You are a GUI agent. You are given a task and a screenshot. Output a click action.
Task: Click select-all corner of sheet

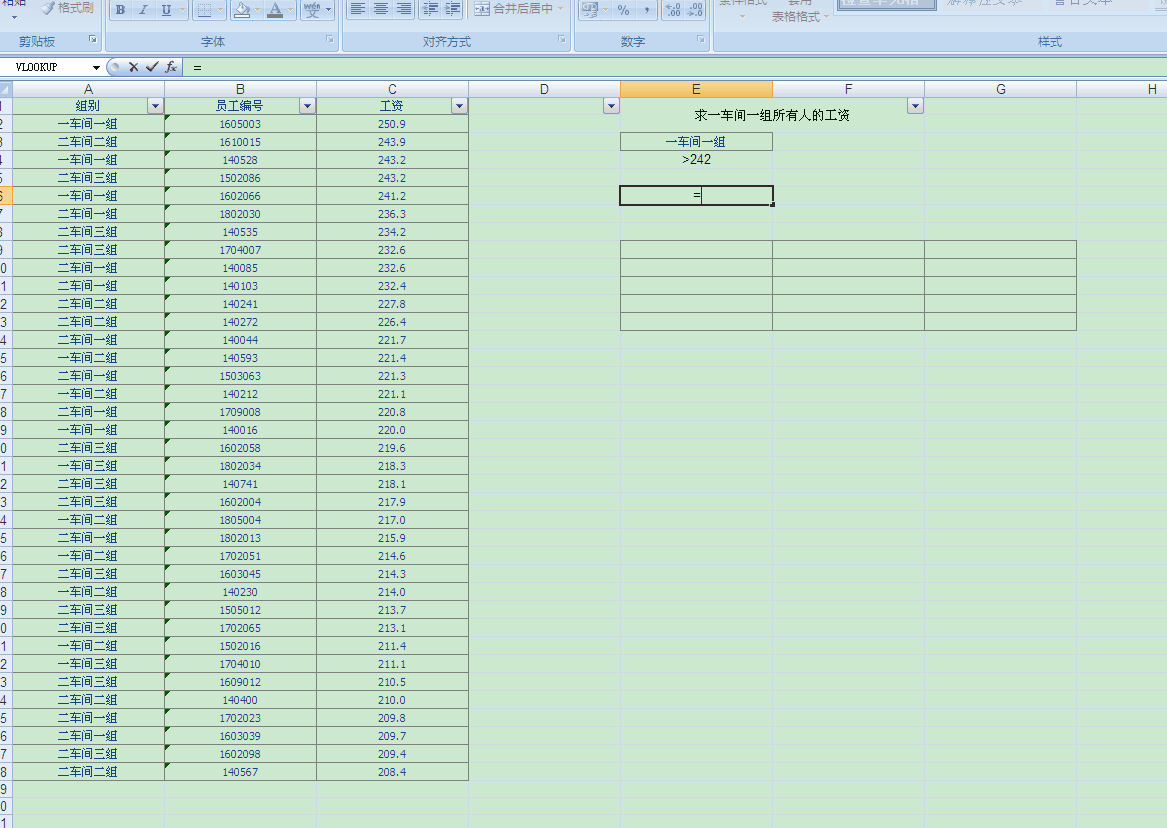6,89
